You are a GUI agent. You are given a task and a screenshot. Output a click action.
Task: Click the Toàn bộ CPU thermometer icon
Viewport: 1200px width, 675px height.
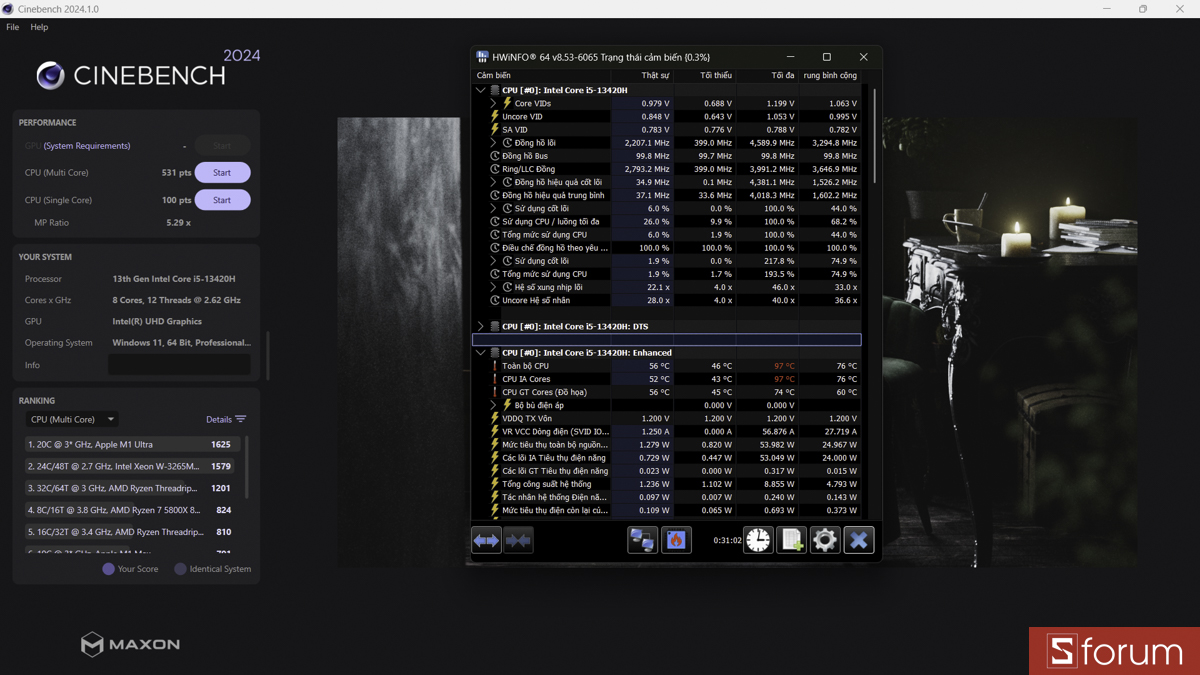click(x=495, y=366)
